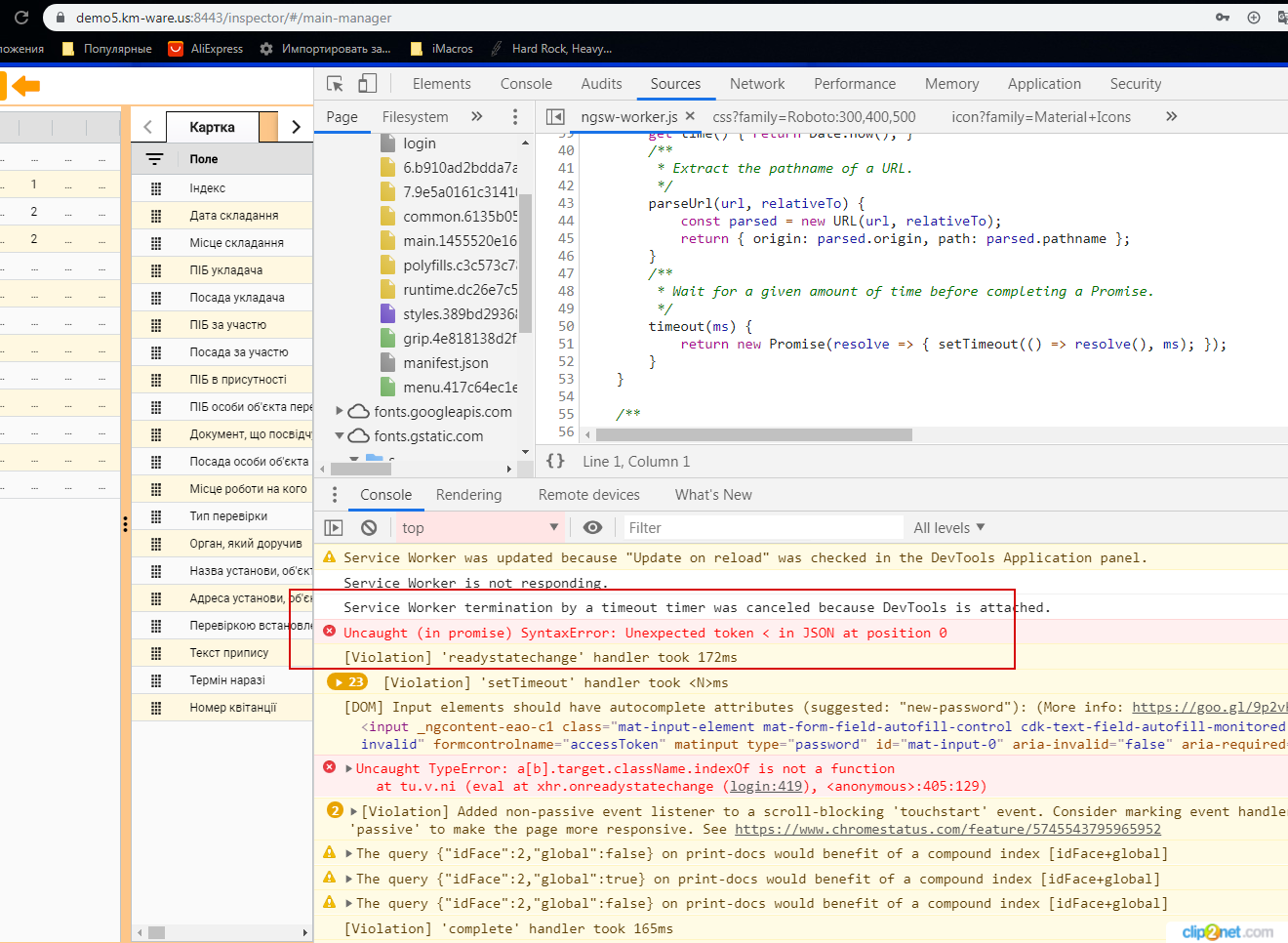Click the pretty-print braces icon
This screenshot has width=1288, height=943.
(555, 461)
